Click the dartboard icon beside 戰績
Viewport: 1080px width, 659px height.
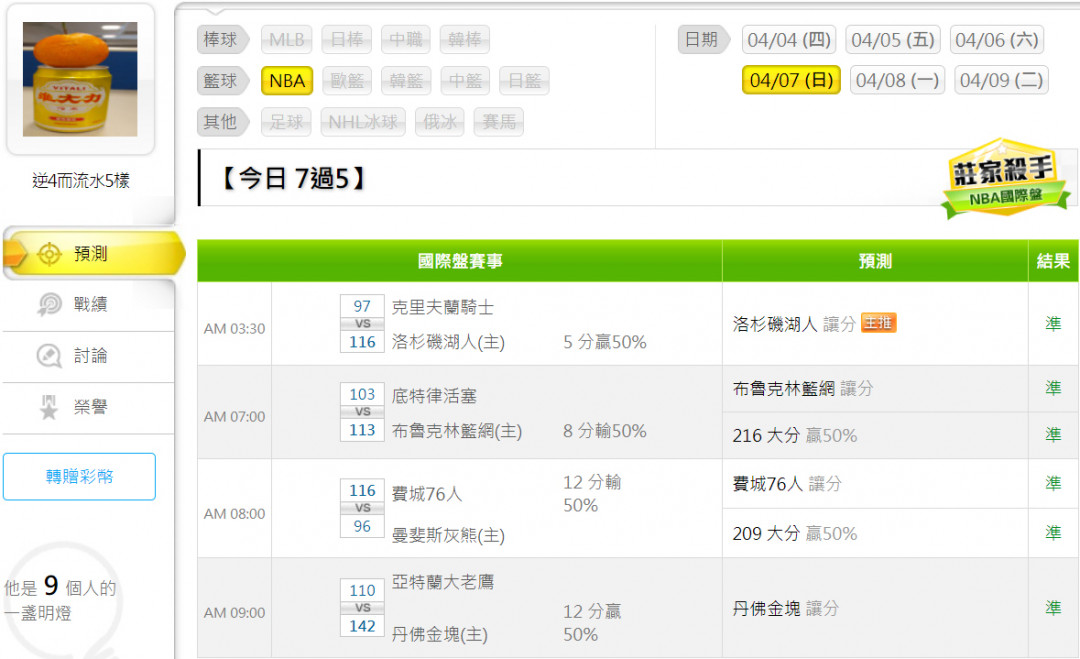(49, 304)
